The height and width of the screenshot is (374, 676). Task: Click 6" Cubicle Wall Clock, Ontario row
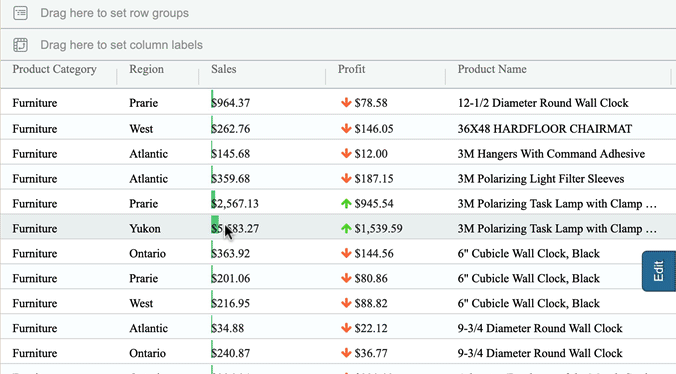[529, 254]
